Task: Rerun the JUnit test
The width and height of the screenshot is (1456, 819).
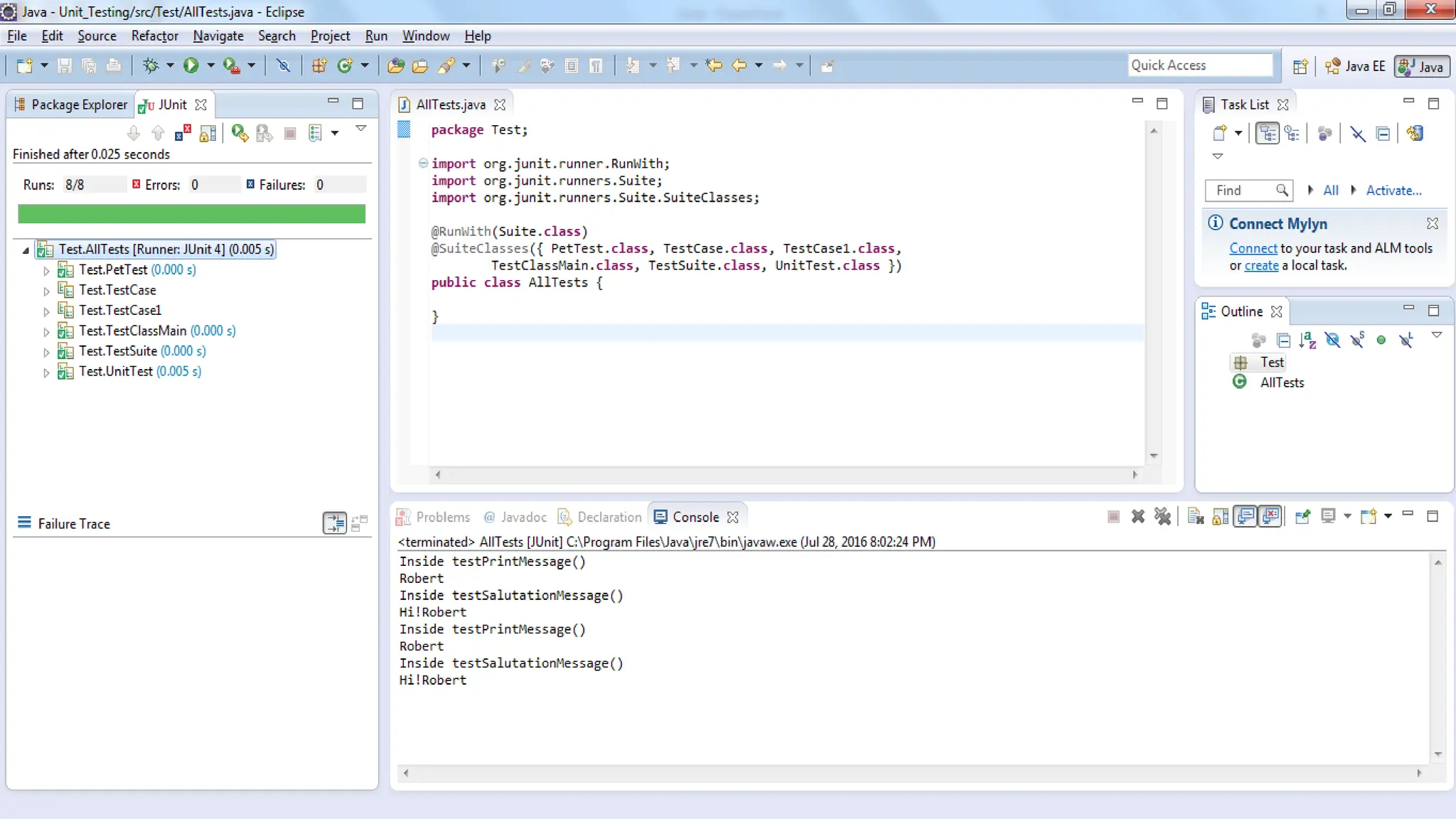Action: point(239,133)
